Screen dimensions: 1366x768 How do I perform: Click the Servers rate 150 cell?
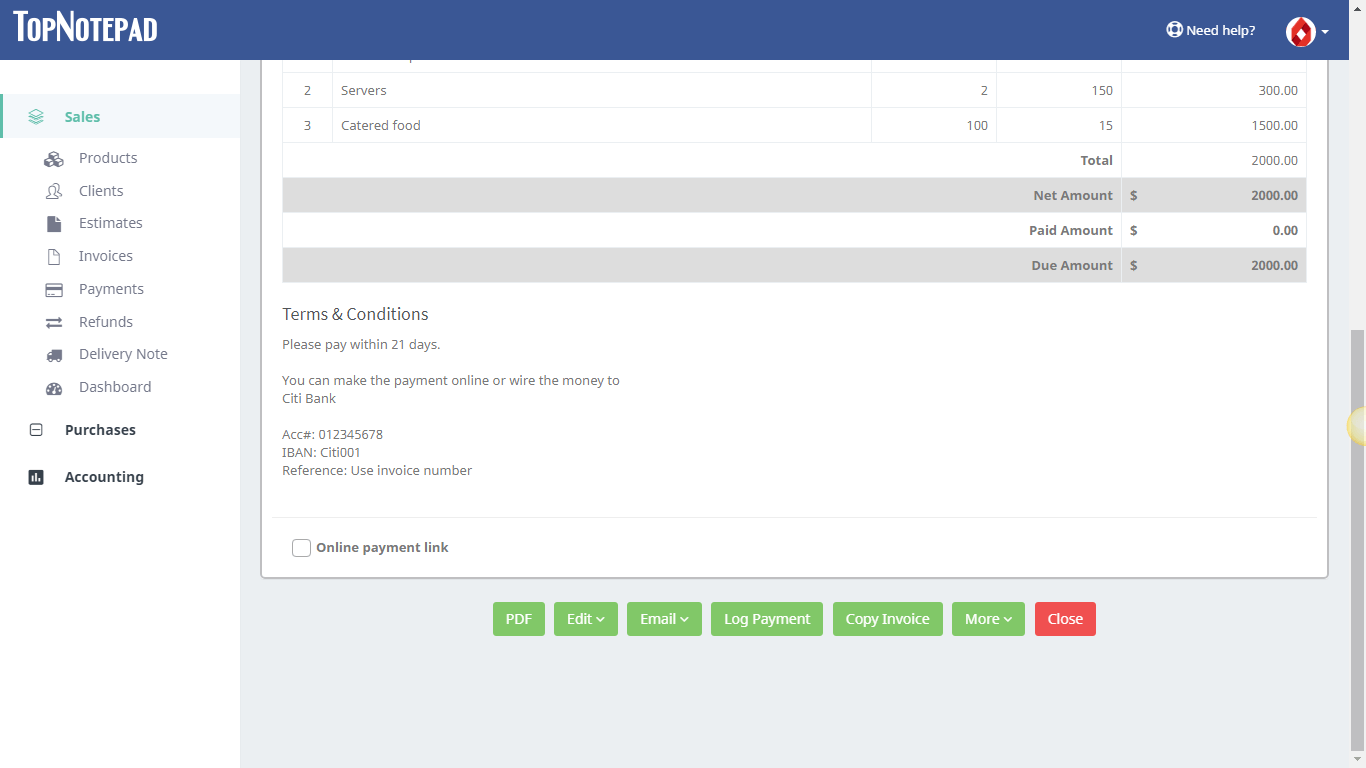tap(1102, 90)
